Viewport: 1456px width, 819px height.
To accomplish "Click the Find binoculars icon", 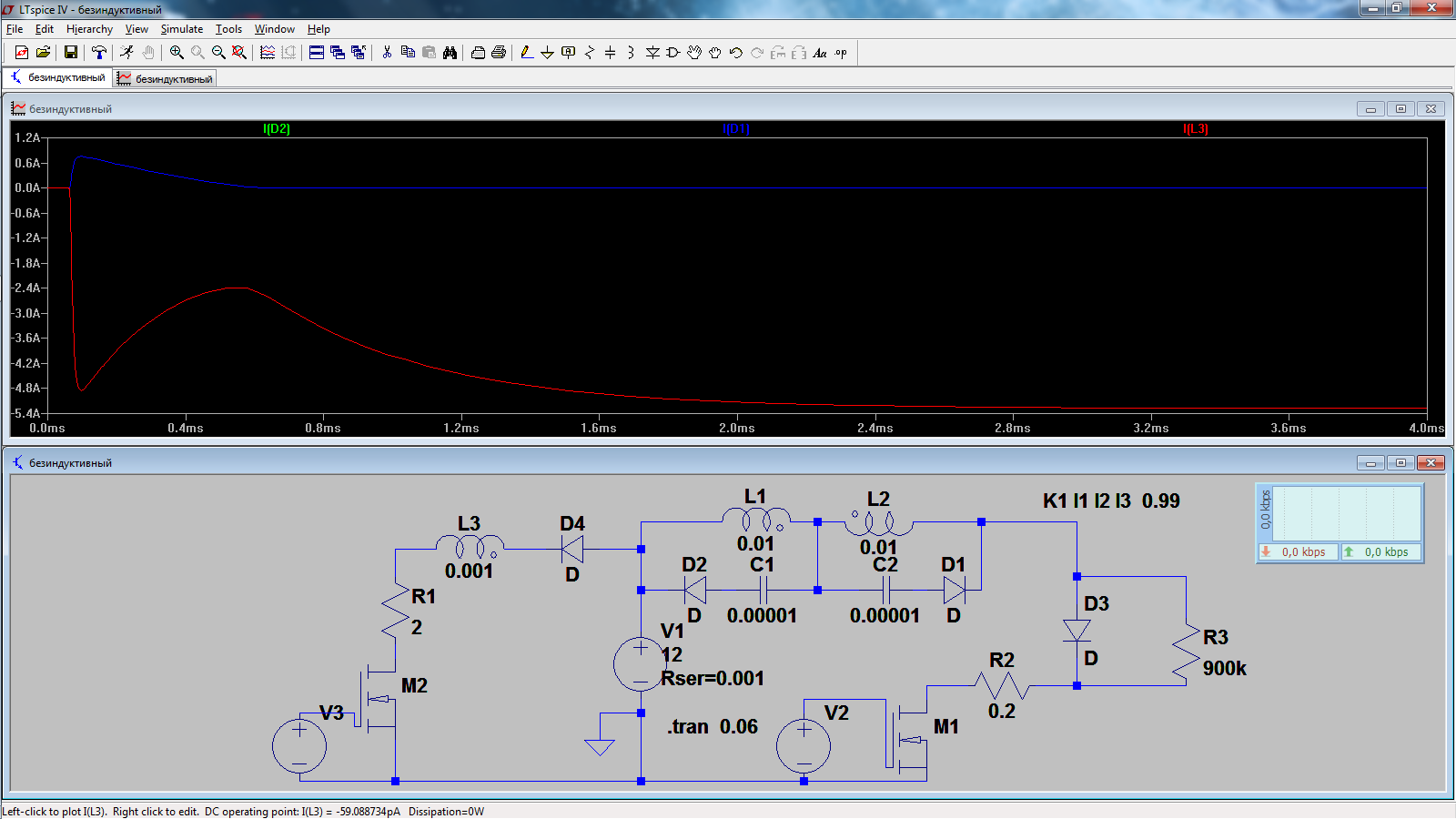I will [450, 53].
